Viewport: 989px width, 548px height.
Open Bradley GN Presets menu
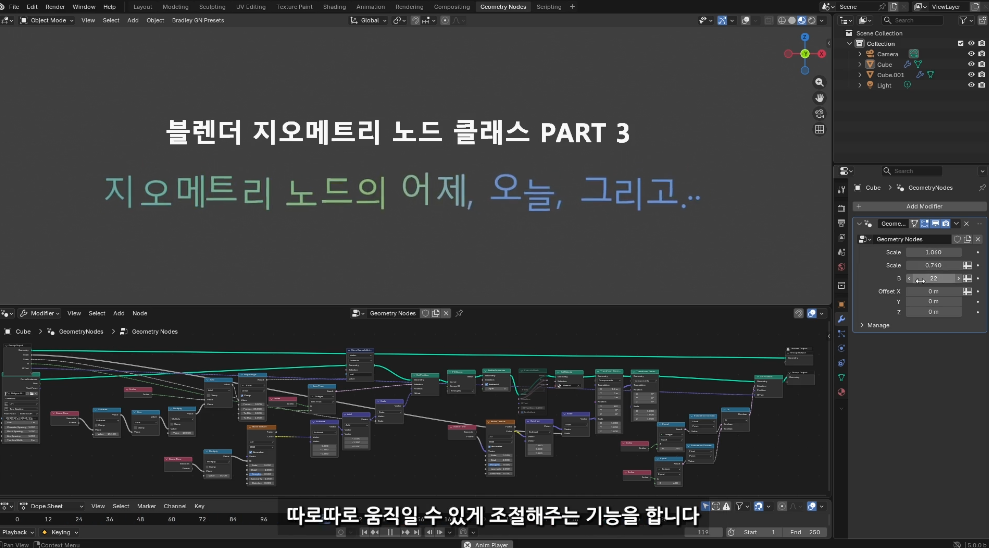pos(198,20)
